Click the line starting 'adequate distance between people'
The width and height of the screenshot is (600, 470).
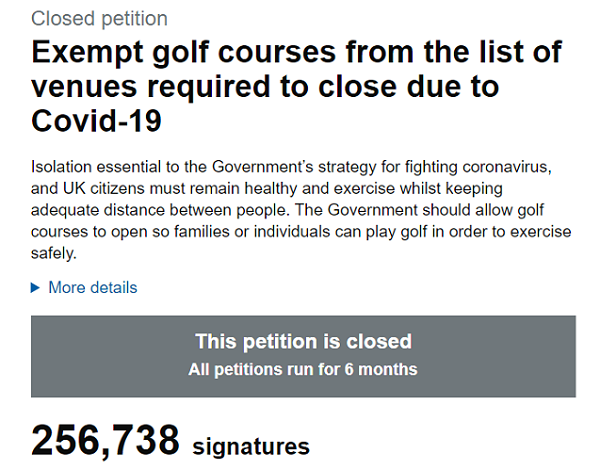point(287,211)
